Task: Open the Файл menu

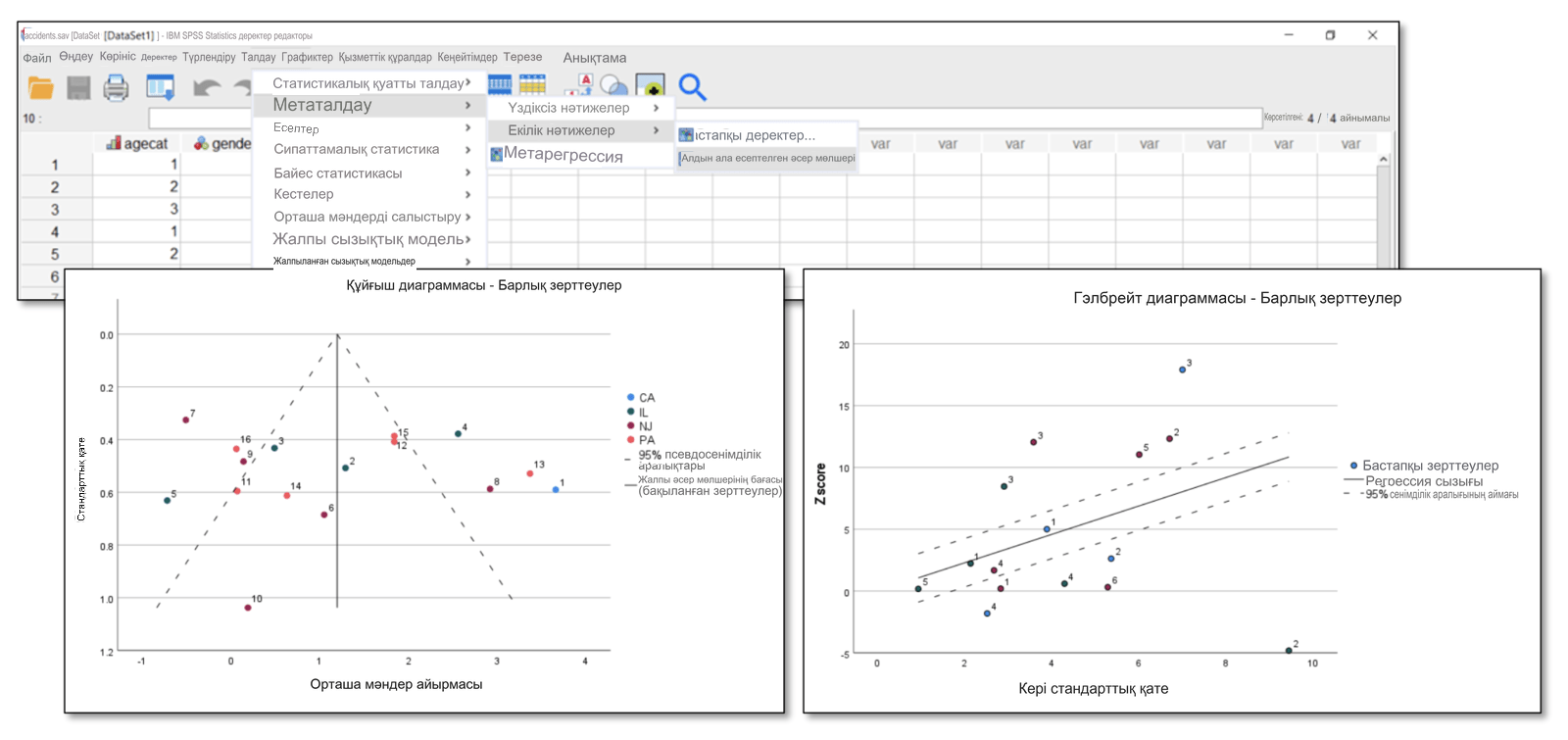Action: (37, 58)
